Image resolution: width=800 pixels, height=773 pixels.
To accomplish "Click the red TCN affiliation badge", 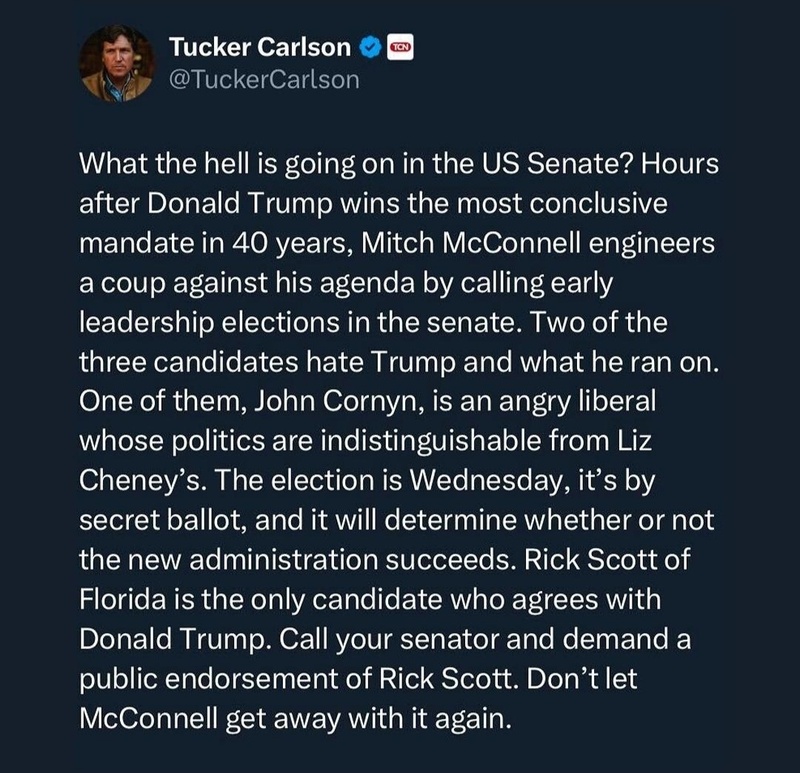I will 399,46.
